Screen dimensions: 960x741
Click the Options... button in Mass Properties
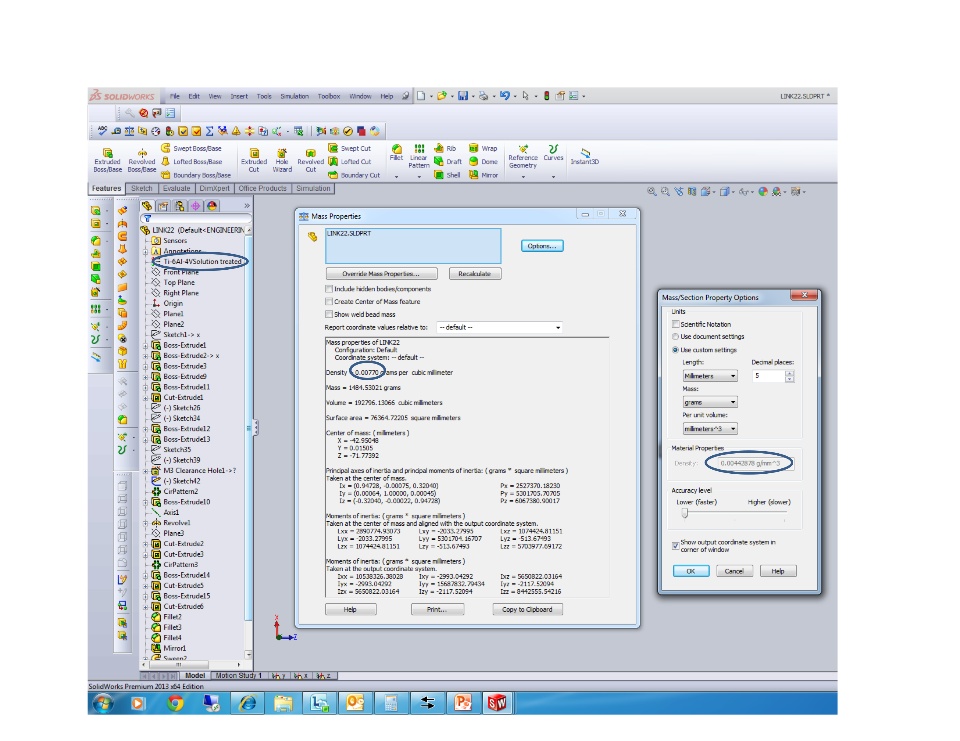point(542,246)
